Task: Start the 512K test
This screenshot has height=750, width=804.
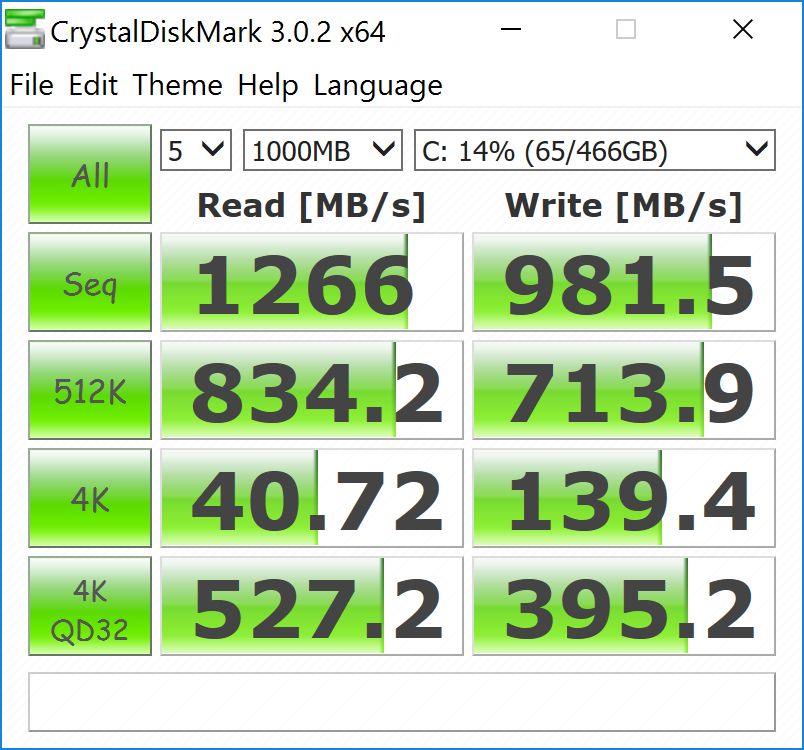Action: [90, 390]
